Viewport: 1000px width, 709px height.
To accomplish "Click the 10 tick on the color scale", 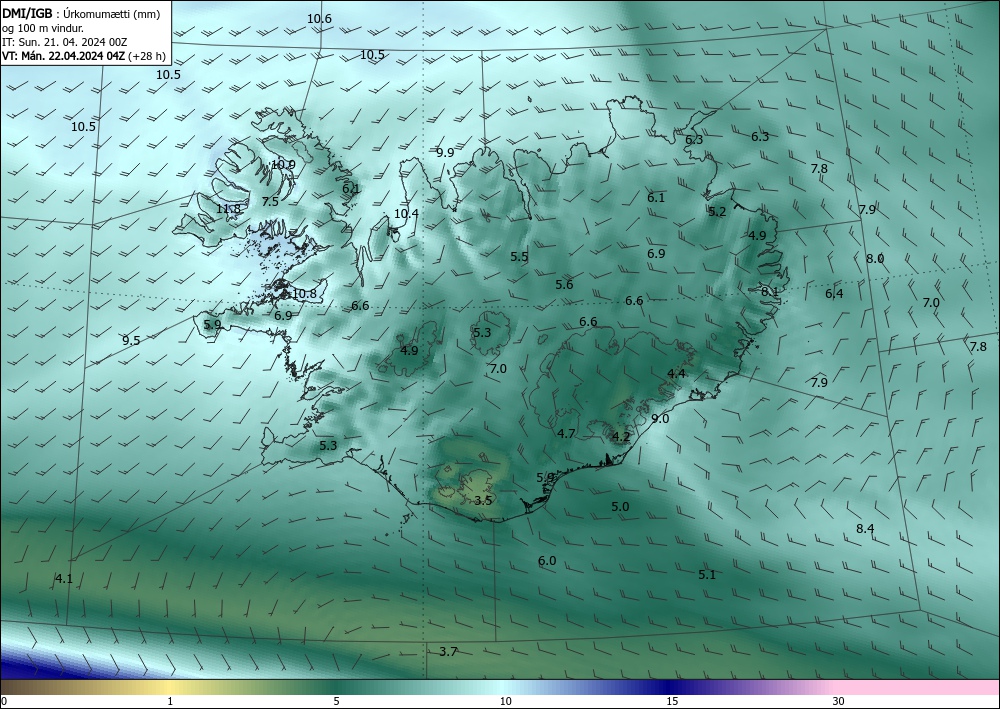I will (x=505, y=702).
